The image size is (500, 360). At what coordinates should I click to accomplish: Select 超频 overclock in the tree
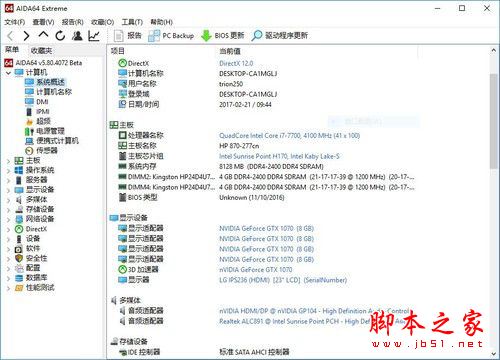(38, 121)
